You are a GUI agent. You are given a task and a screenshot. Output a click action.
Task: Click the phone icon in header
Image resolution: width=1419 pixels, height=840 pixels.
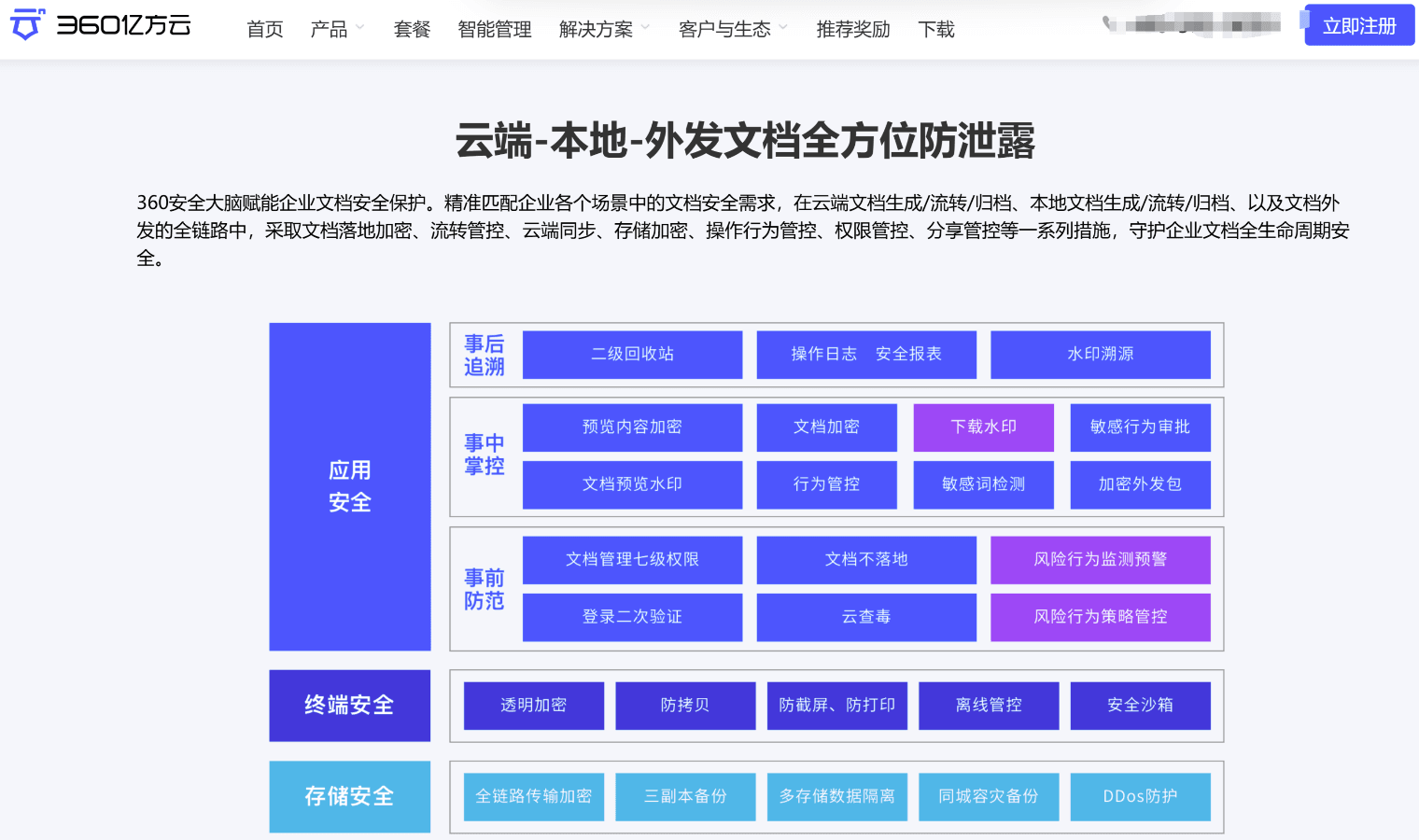click(1108, 23)
